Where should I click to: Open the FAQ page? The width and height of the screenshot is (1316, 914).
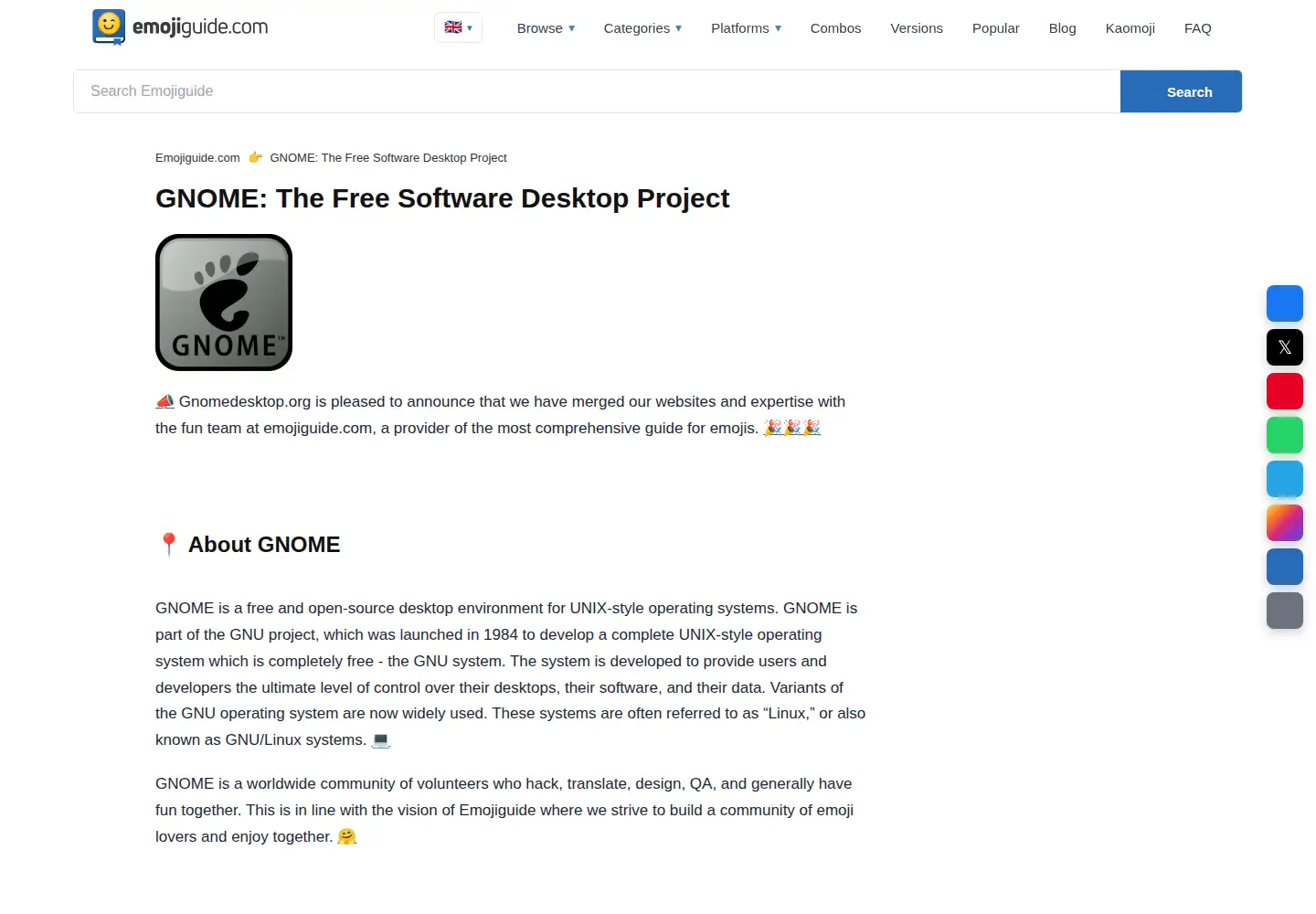point(1197,28)
